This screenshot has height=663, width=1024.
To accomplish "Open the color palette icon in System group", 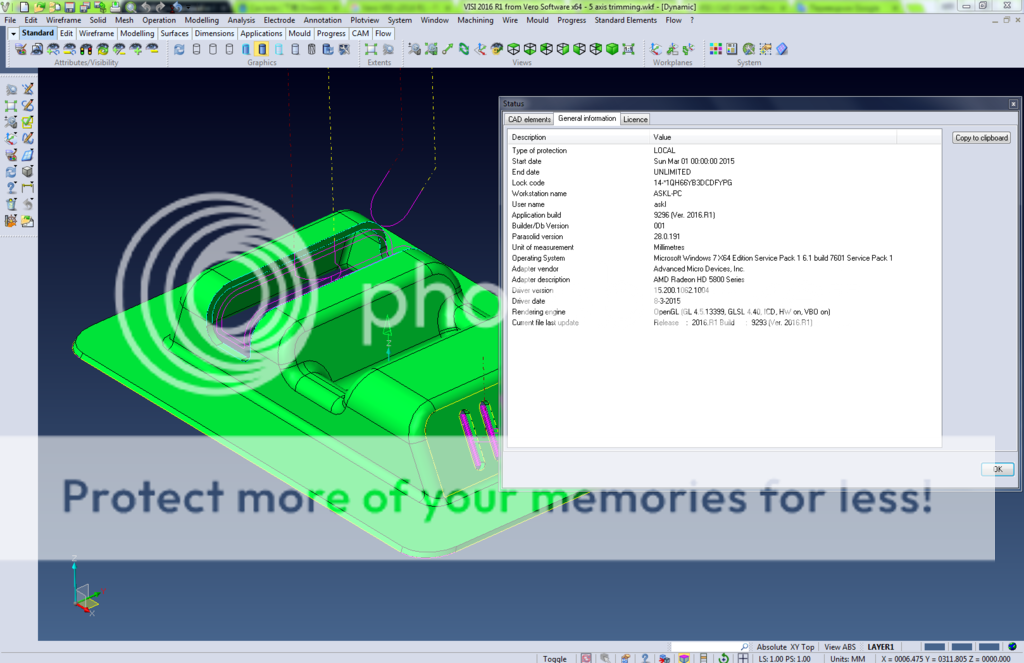I will click(715, 48).
